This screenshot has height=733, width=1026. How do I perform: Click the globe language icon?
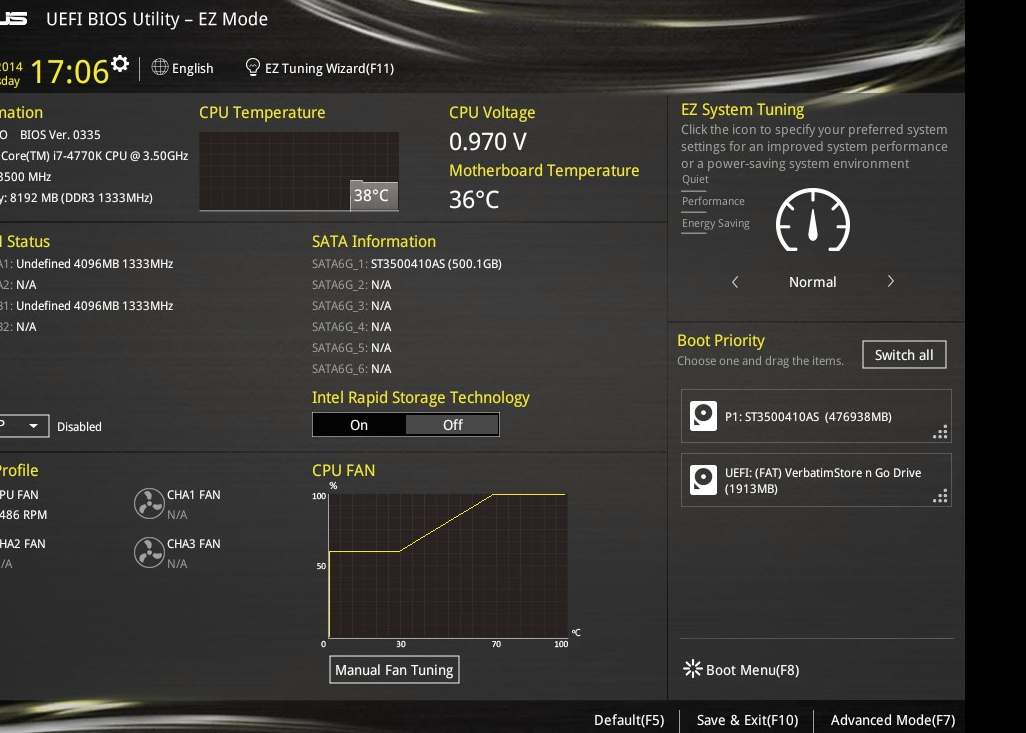pos(160,67)
